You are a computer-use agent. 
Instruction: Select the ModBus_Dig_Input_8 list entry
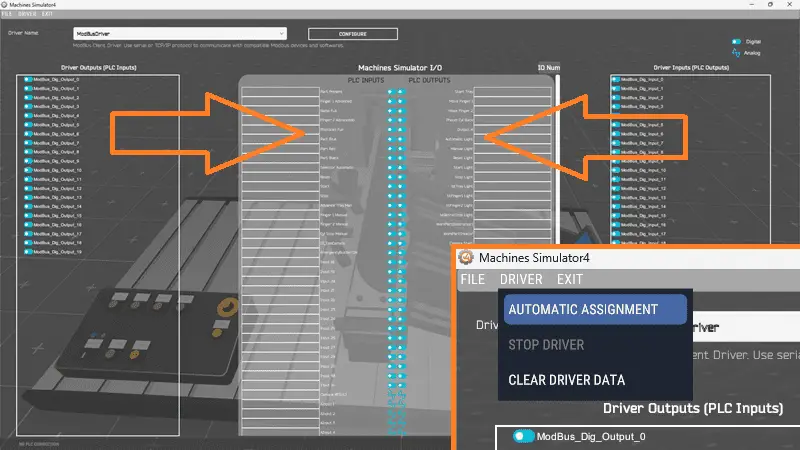638,152
